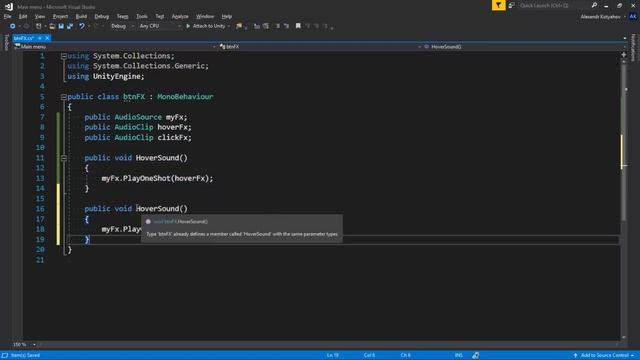Collapse the btnFX class outline
The height and width of the screenshot is (360, 640).
[64, 97]
